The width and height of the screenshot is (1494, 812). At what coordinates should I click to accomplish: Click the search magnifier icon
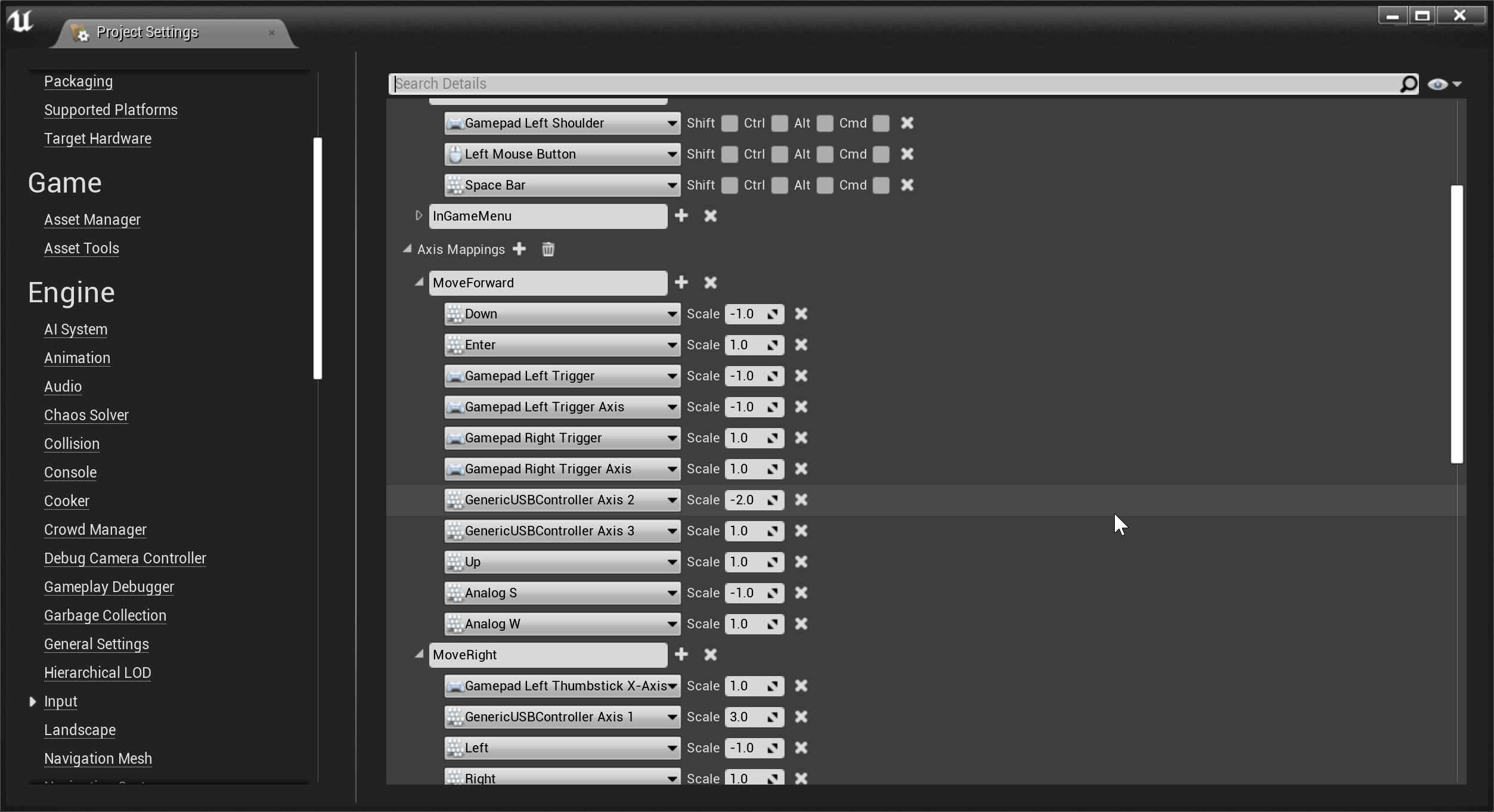click(x=1408, y=84)
